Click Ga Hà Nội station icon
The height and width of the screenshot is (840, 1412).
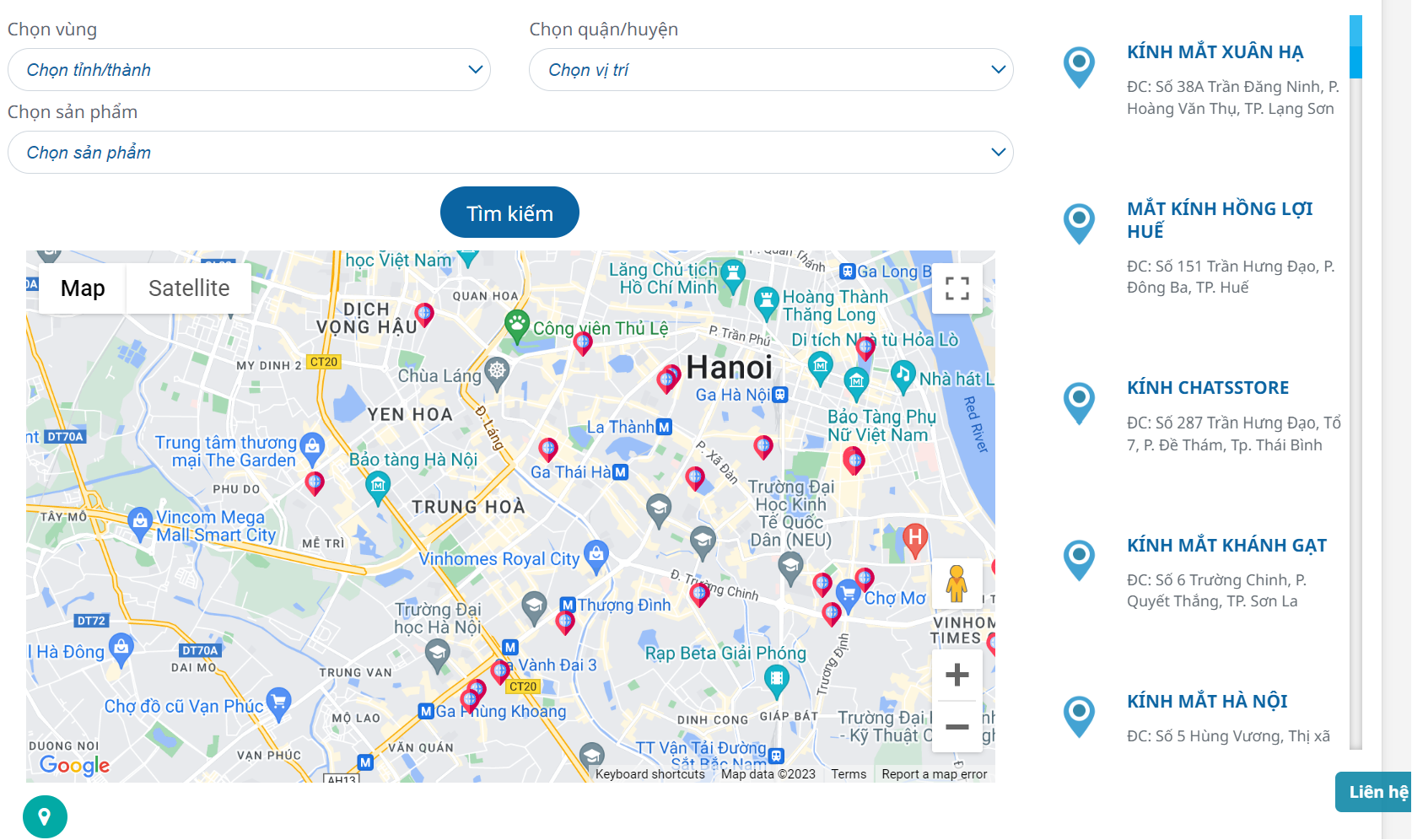780,395
